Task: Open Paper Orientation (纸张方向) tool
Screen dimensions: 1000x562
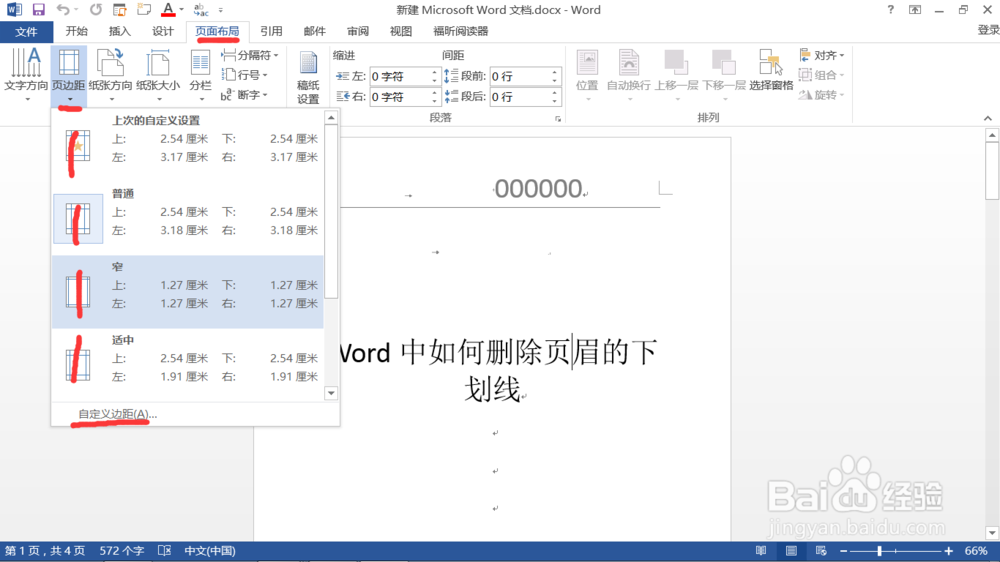Action: [x=110, y=75]
